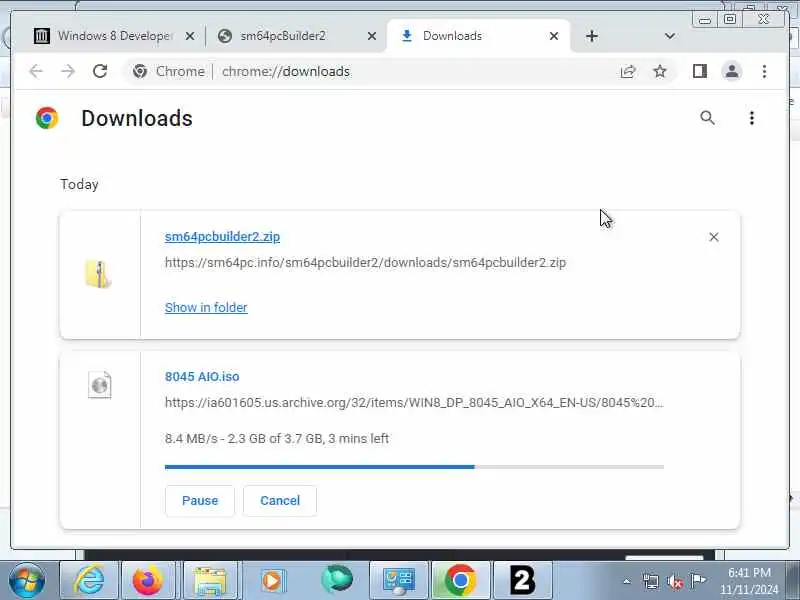Click the Share this page icon
The image size is (800, 600).
[x=628, y=71]
